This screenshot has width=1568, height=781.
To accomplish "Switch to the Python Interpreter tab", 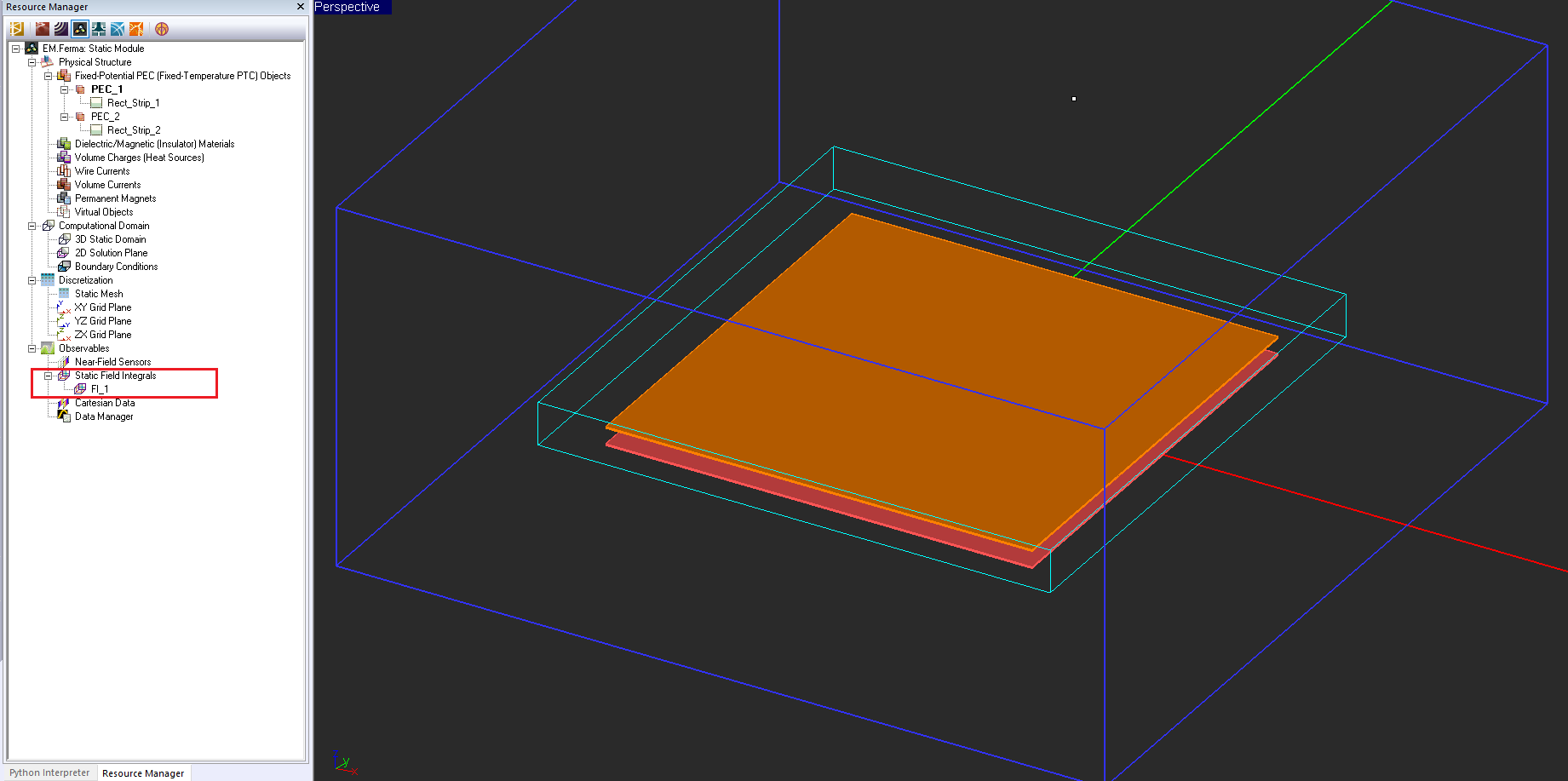I will click(49, 772).
